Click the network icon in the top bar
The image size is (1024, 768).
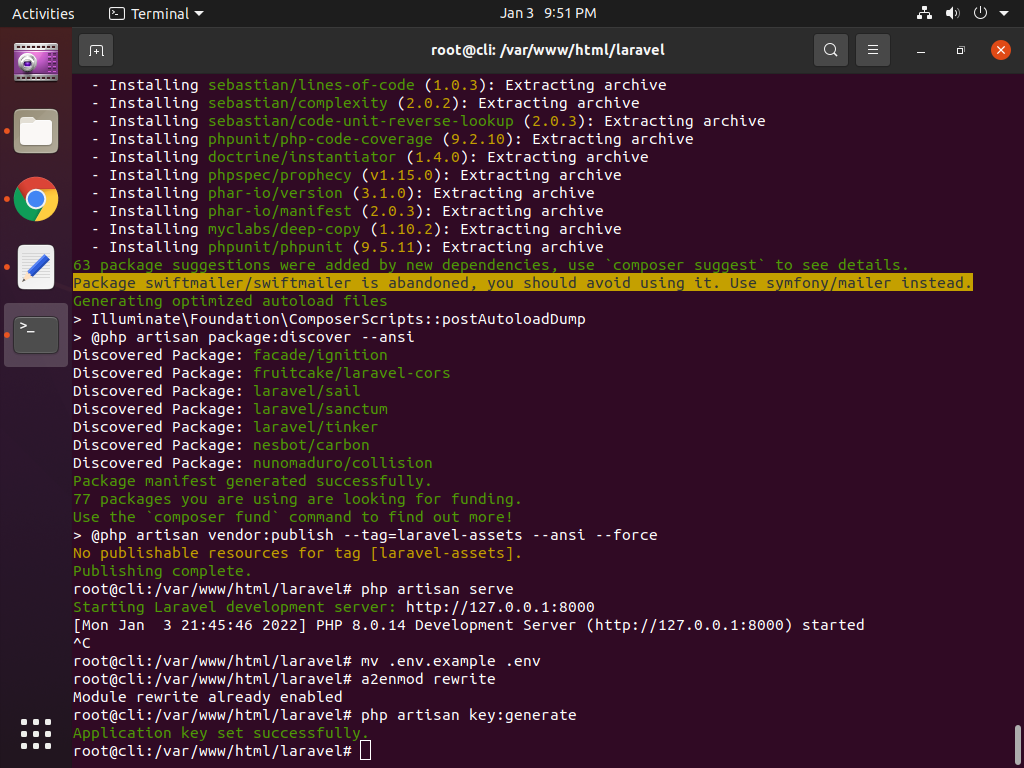coord(923,13)
